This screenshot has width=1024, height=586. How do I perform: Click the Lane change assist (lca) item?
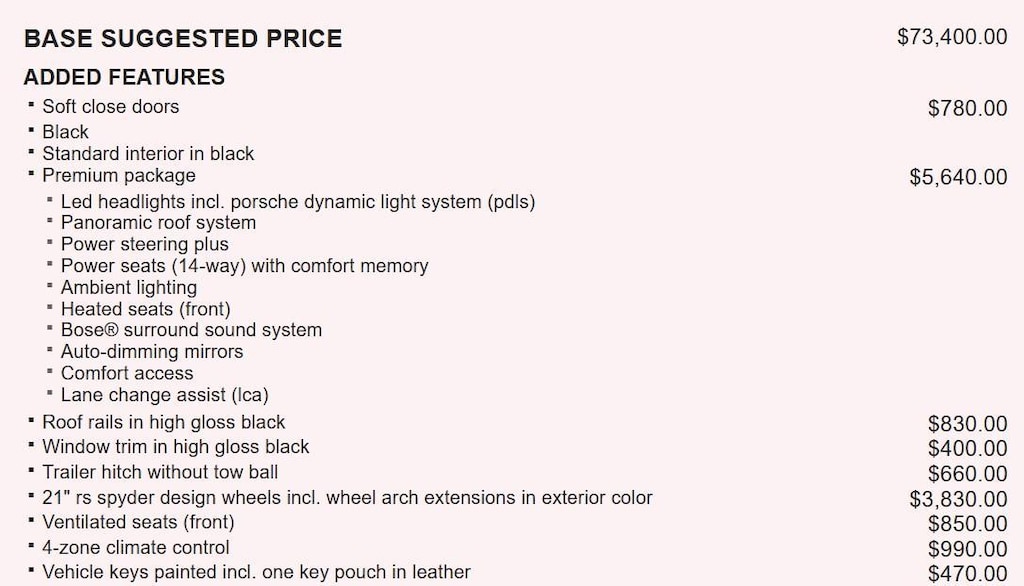pos(164,395)
